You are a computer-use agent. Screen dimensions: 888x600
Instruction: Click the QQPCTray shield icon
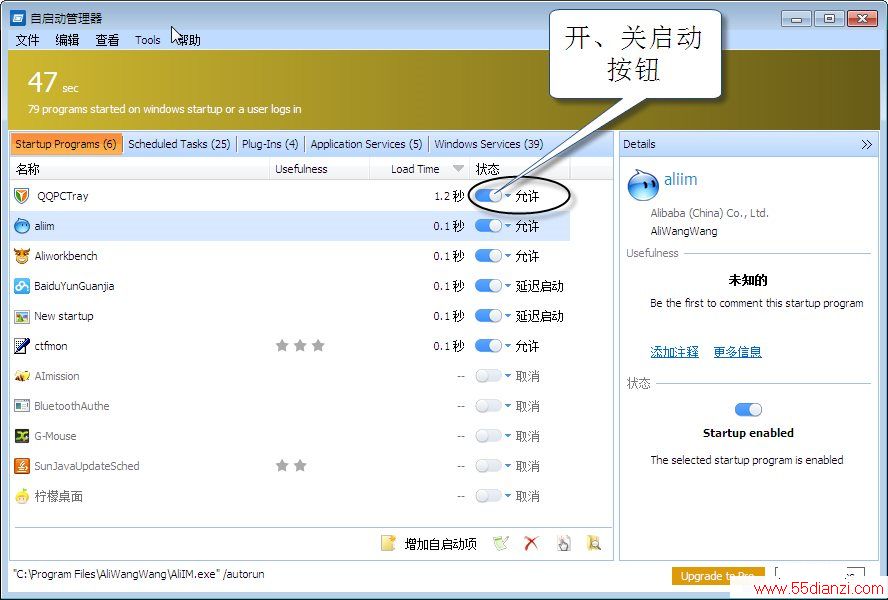tap(22, 196)
